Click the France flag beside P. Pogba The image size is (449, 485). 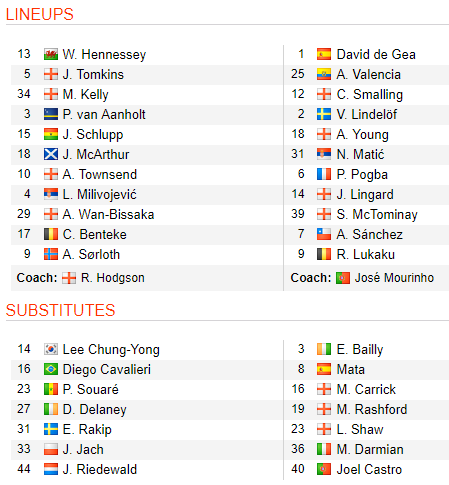point(324,174)
